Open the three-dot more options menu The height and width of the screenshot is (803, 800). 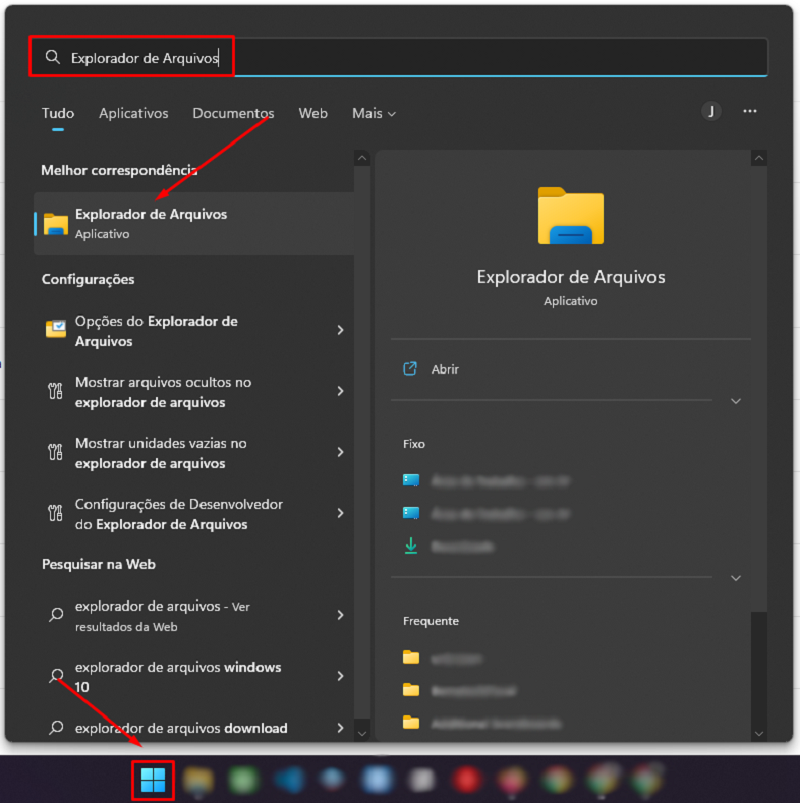click(x=750, y=111)
